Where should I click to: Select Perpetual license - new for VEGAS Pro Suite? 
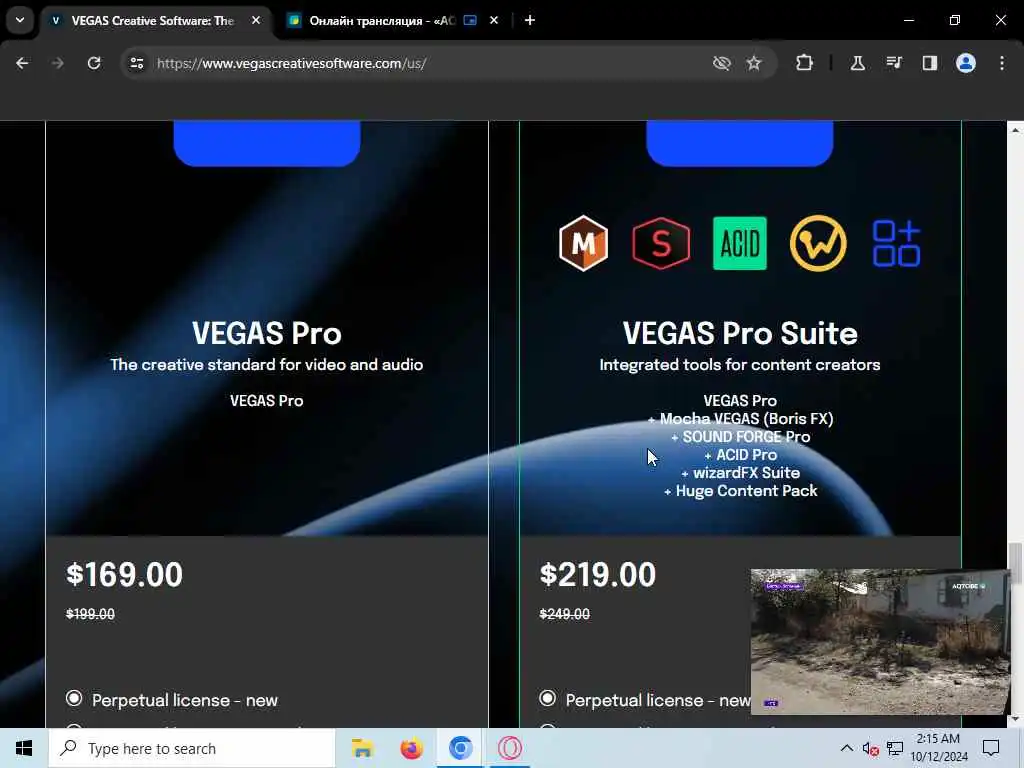coord(547,698)
